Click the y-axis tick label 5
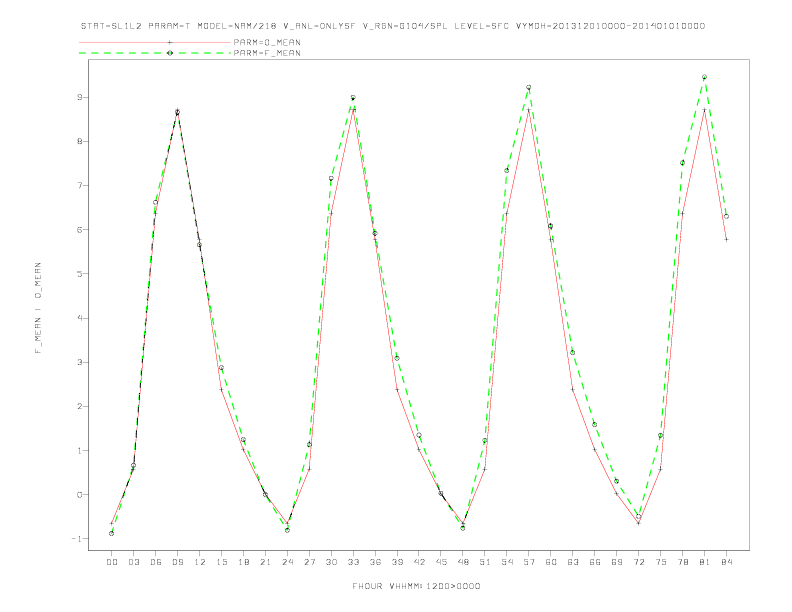Screen dimensions: 792x612 pyautogui.click(x=79, y=274)
